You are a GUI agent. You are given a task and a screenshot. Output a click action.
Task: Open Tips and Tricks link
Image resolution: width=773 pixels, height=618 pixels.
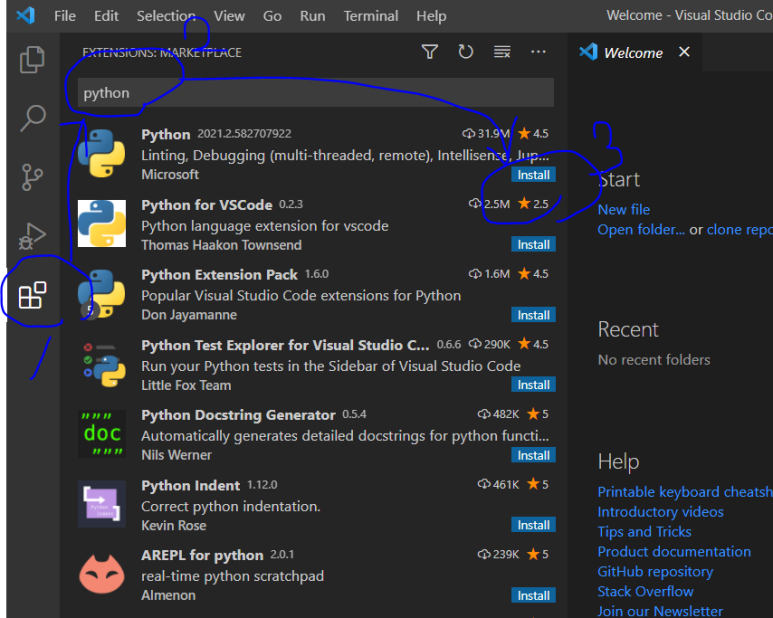pyautogui.click(x=644, y=532)
